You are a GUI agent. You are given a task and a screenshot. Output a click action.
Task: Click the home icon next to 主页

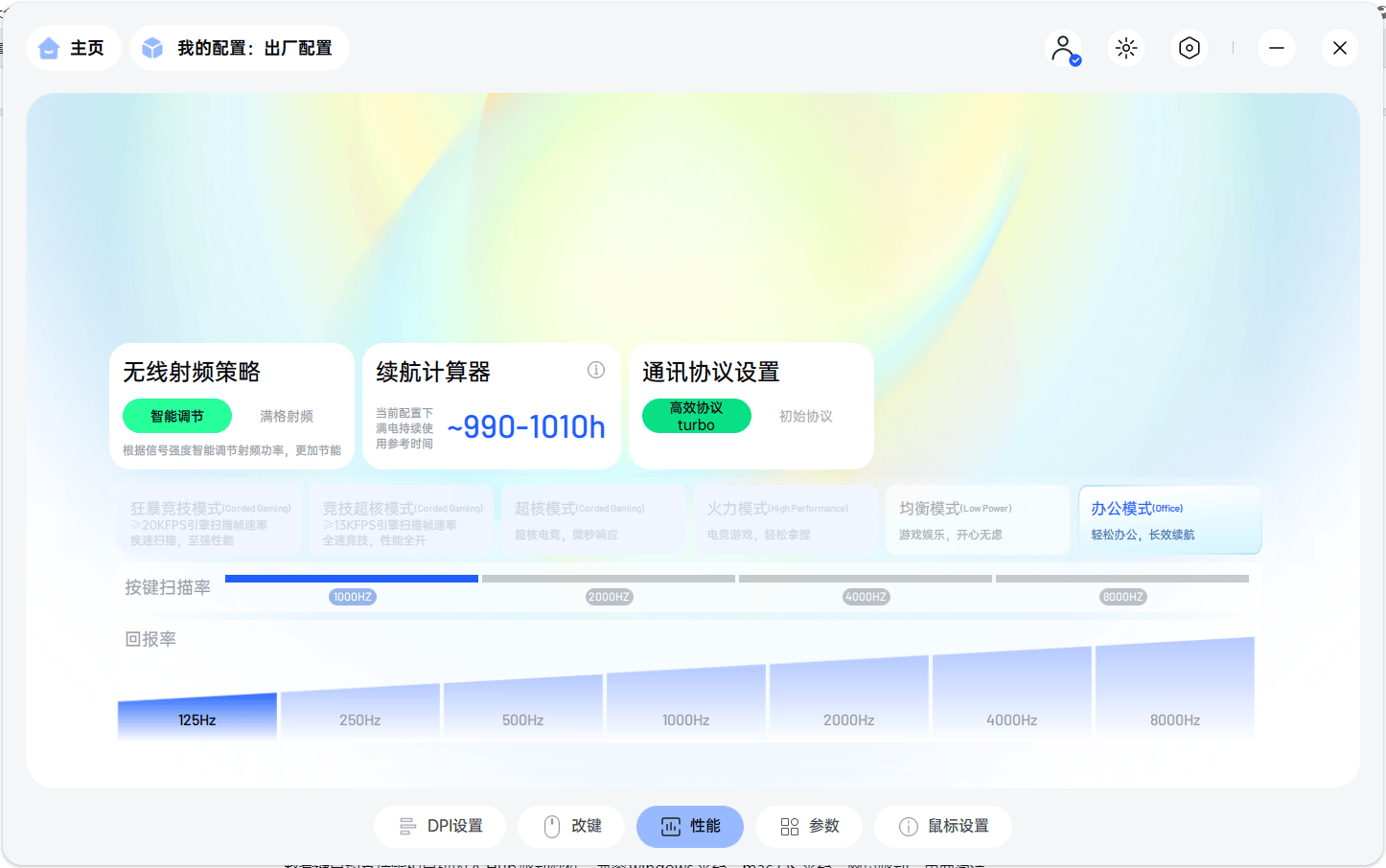[x=49, y=47]
